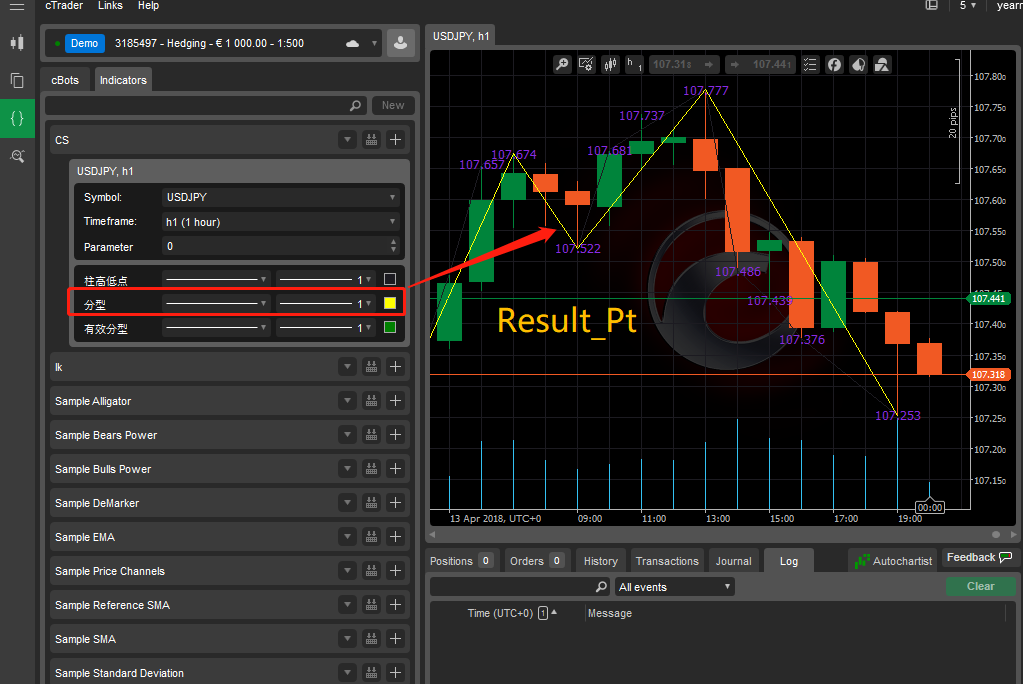Pick color swatch for 柱高低点 line
The image size is (1023, 684).
[390, 279]
